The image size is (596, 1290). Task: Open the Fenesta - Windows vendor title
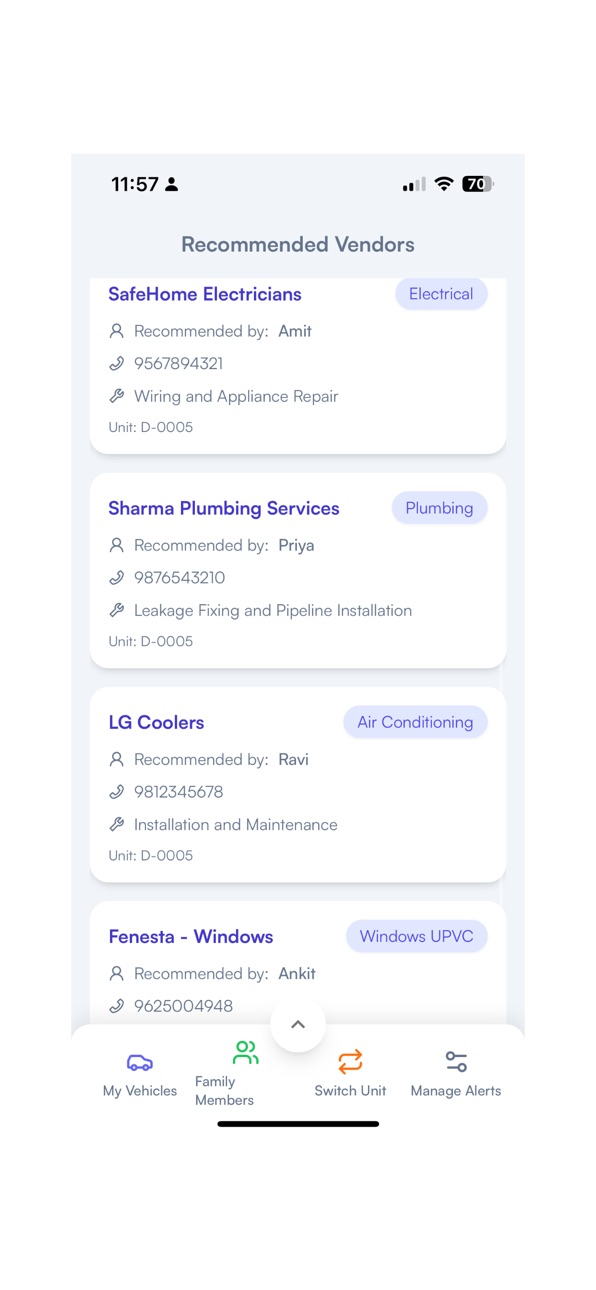point(191,936)
